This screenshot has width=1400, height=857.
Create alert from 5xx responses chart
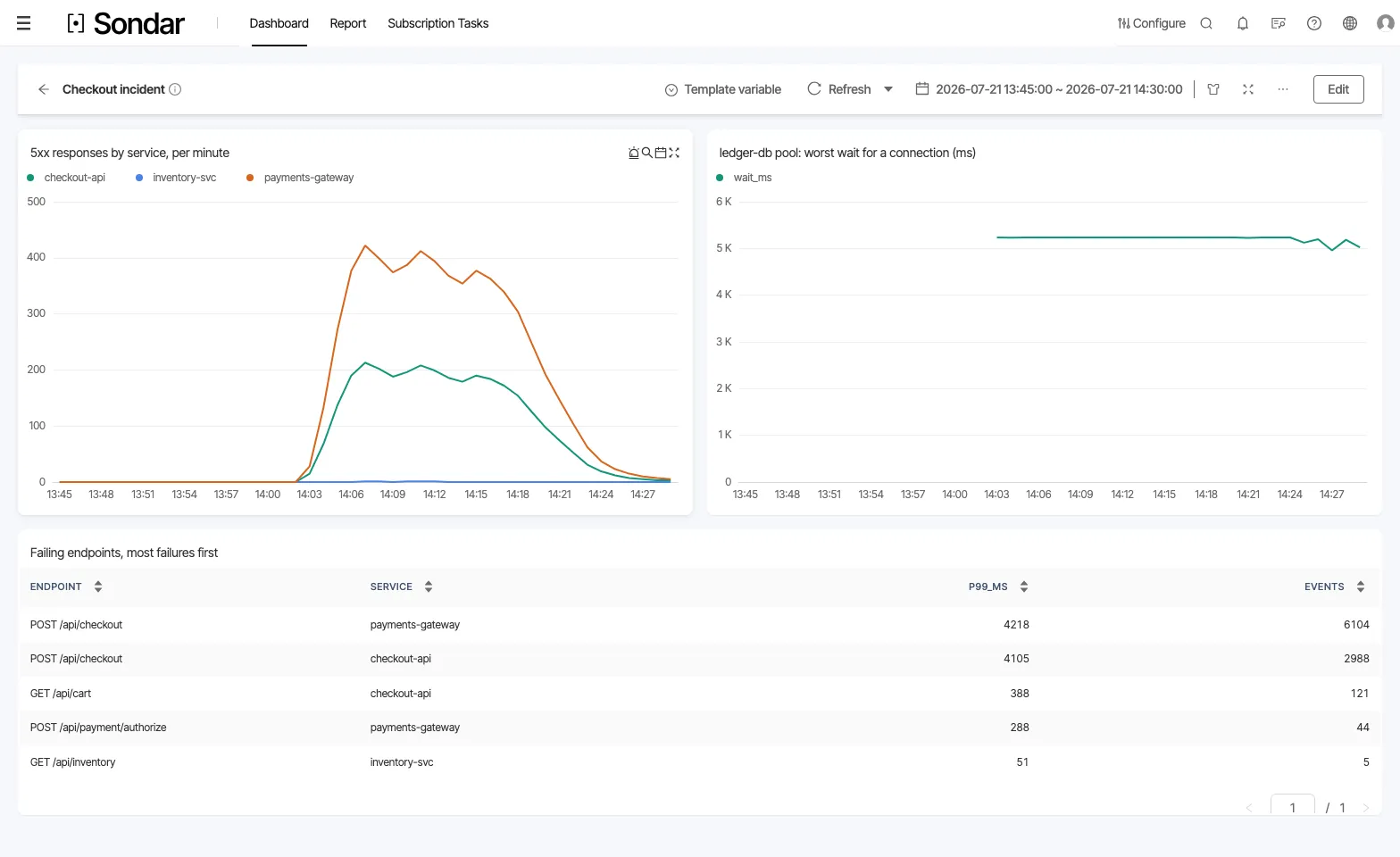tap(634, 153)
